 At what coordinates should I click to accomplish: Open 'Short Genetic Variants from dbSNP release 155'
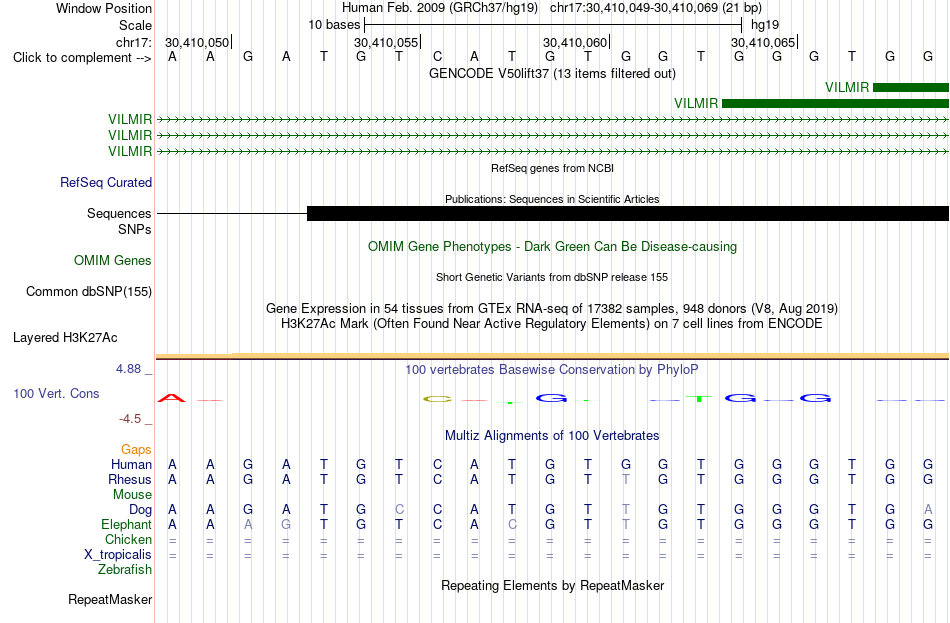point(552,278)
